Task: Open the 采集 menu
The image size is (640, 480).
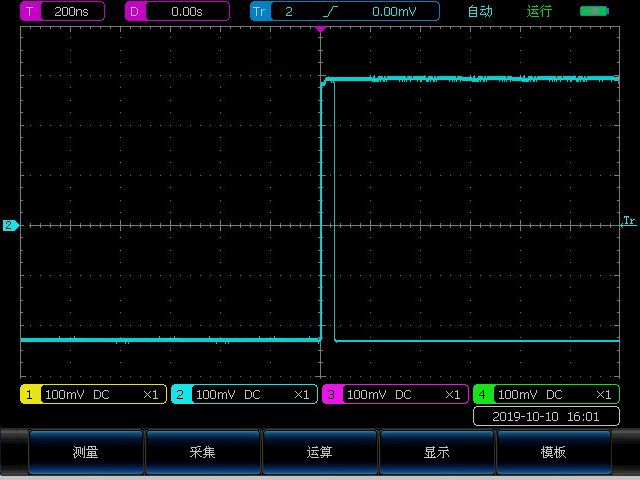Action: pyautogui.click(x=203, y=452)
